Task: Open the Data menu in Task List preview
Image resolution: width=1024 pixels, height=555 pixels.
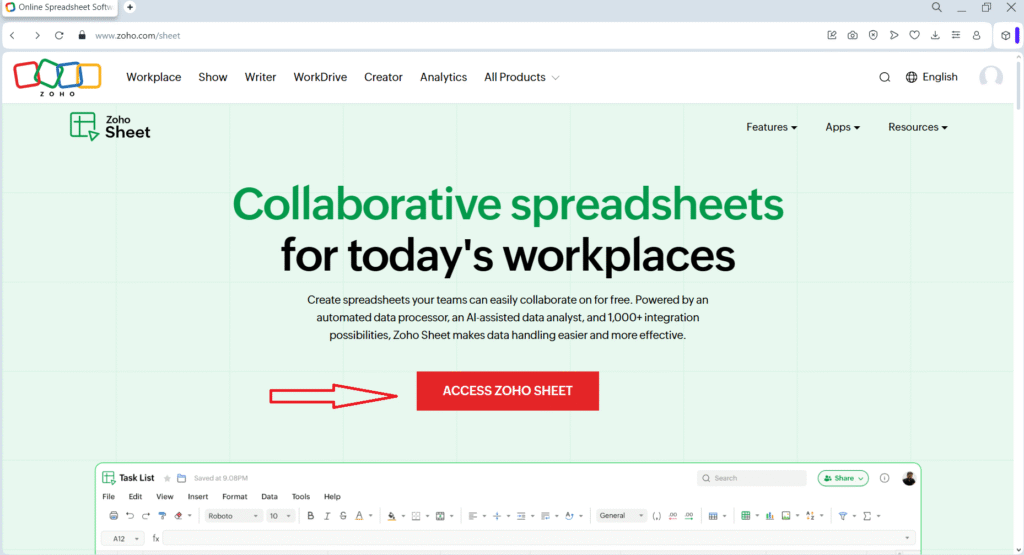Action: coord(269,496)
